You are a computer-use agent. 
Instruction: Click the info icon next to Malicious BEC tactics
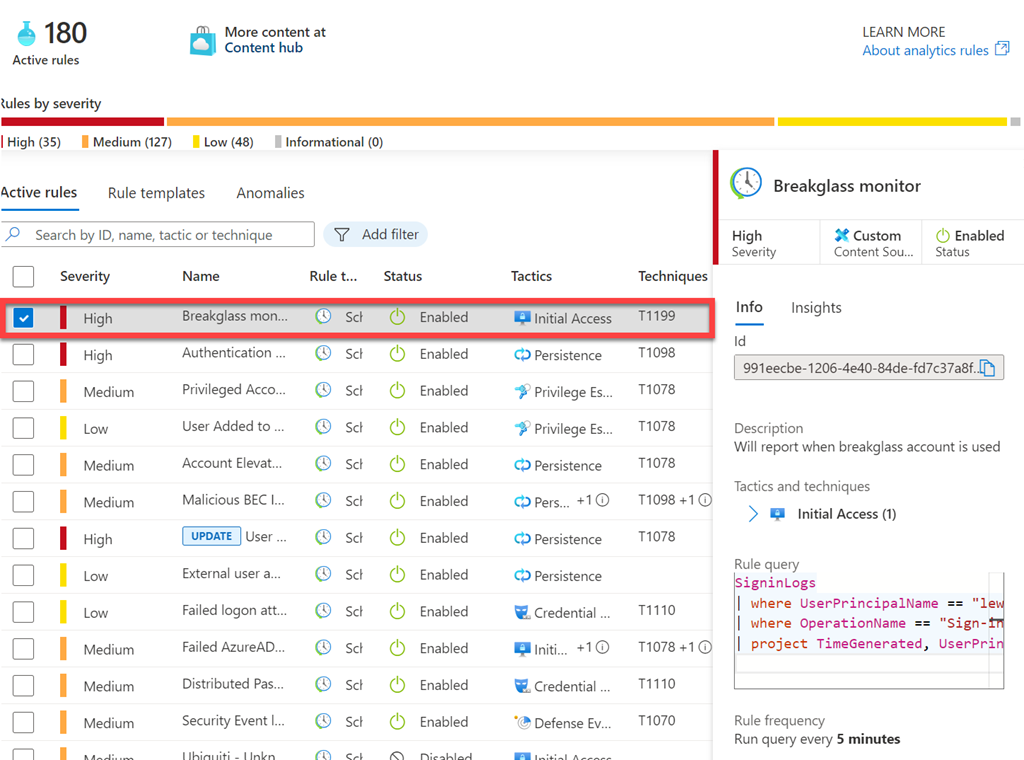[602, 501]
